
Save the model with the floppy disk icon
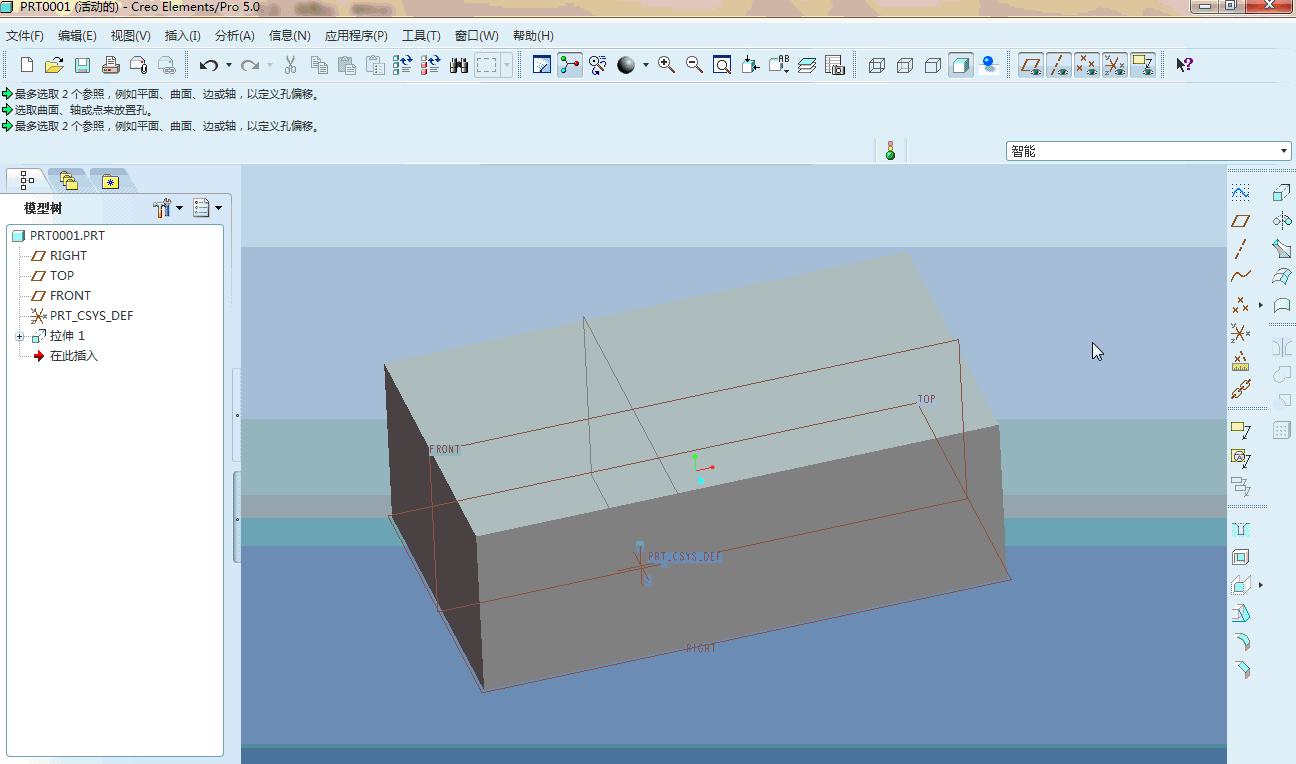click(82, 65)
